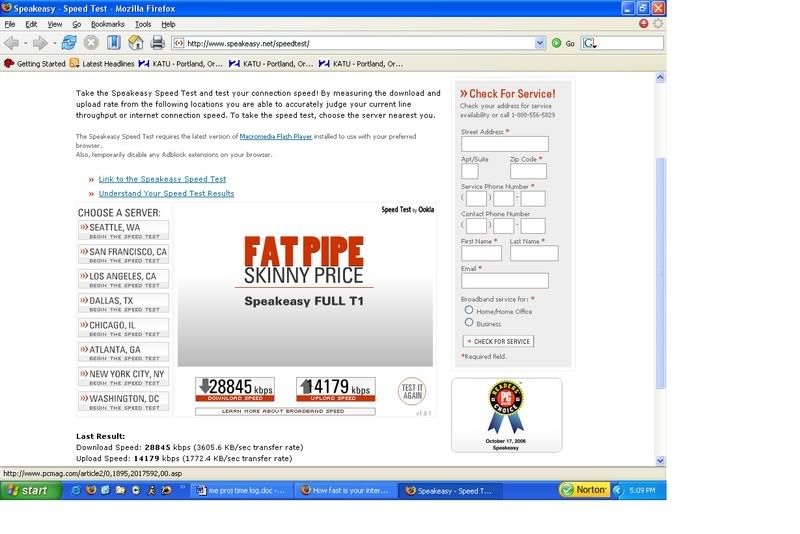Click the Macromedia Flash Player link
Viewport: 800px width, 534px height.
pos(276,137)
